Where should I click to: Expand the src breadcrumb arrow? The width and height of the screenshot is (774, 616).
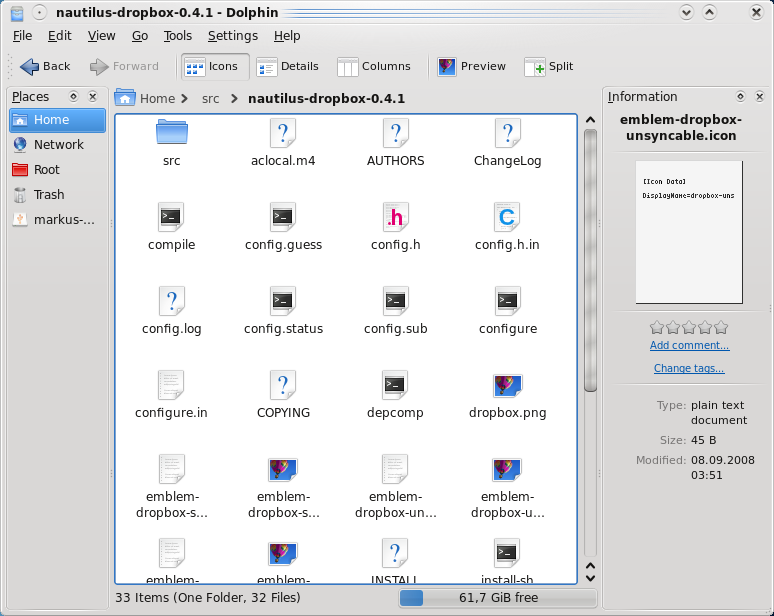234,99
